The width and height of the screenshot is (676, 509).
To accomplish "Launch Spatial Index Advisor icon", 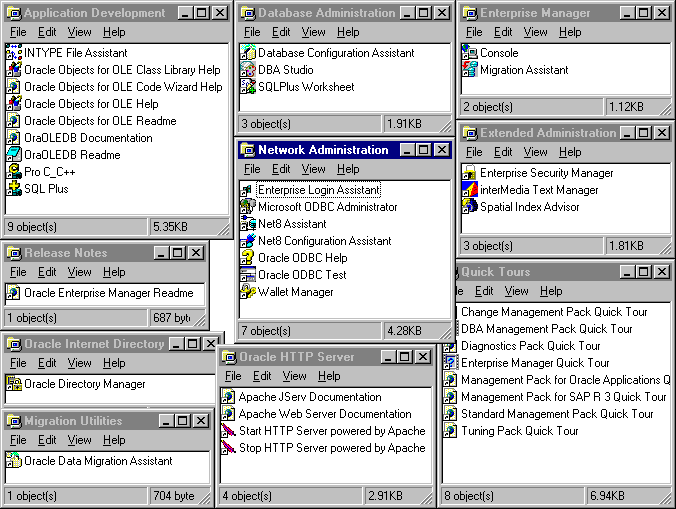I will 470,207.
